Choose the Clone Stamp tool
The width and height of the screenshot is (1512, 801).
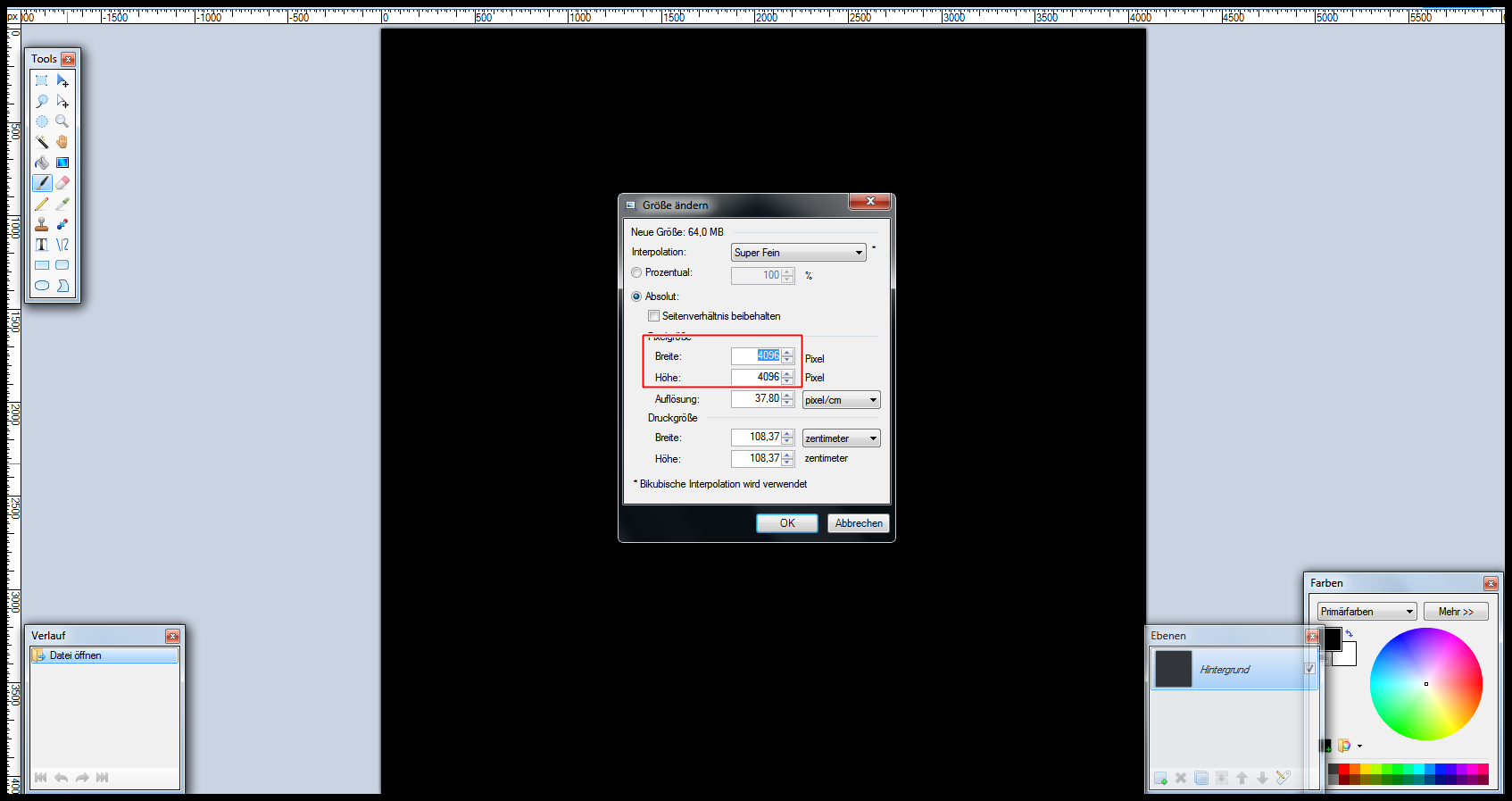pyautogui.click(x=42, y=224)
